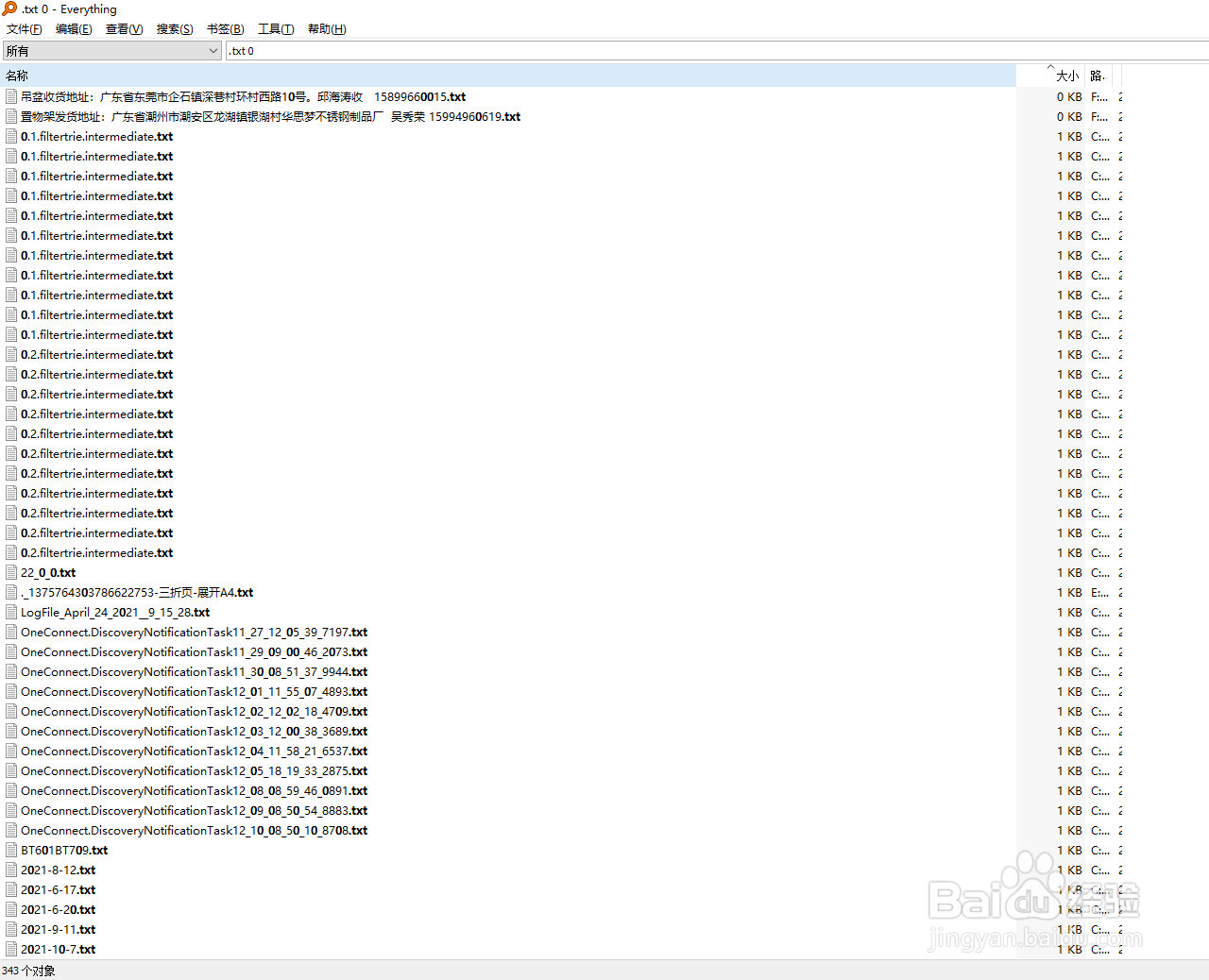Click file icon of 2021-6-17.txt
Screen dimensions: 1209x980
pos(11,890)
